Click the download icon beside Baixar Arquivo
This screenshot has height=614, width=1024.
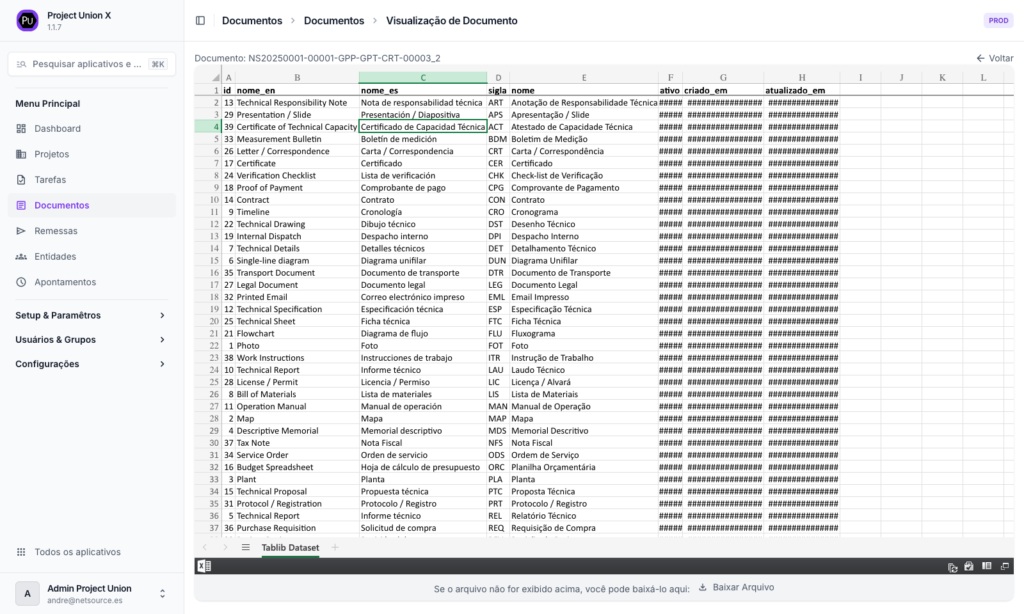click(x=703, y=587)
